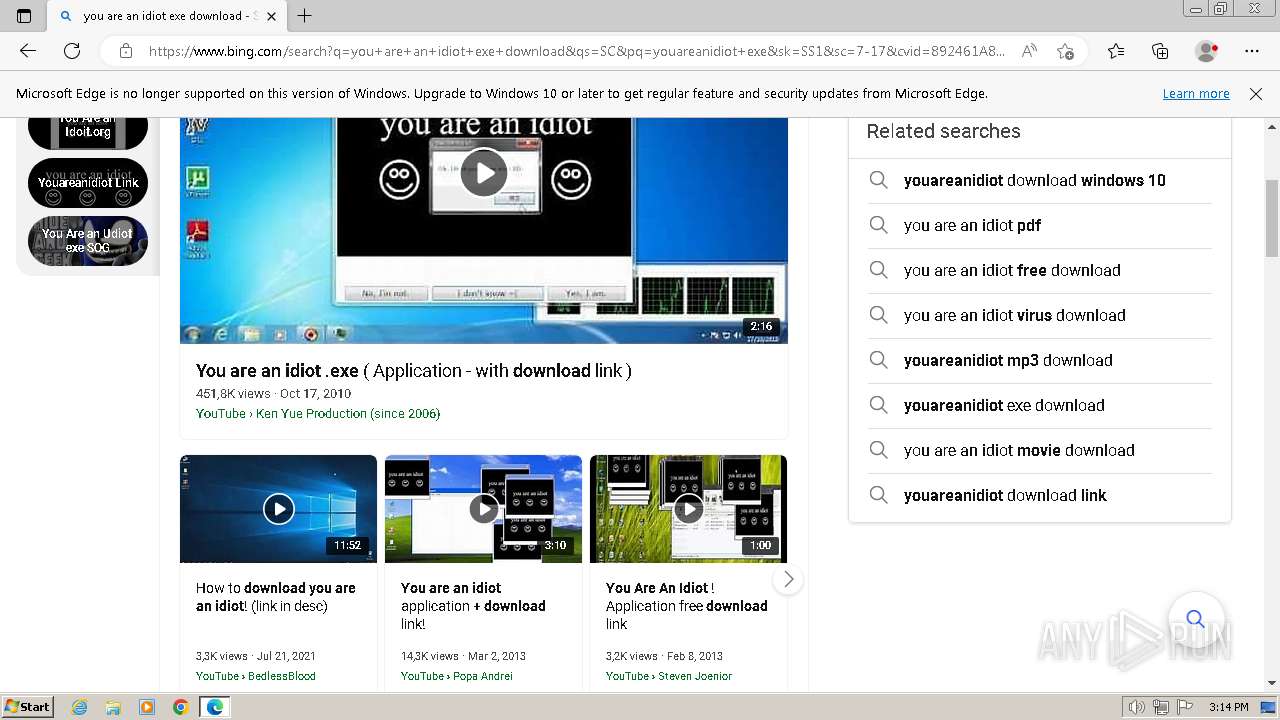
Task: Open a new browser tab
Action: click(305, 15)
